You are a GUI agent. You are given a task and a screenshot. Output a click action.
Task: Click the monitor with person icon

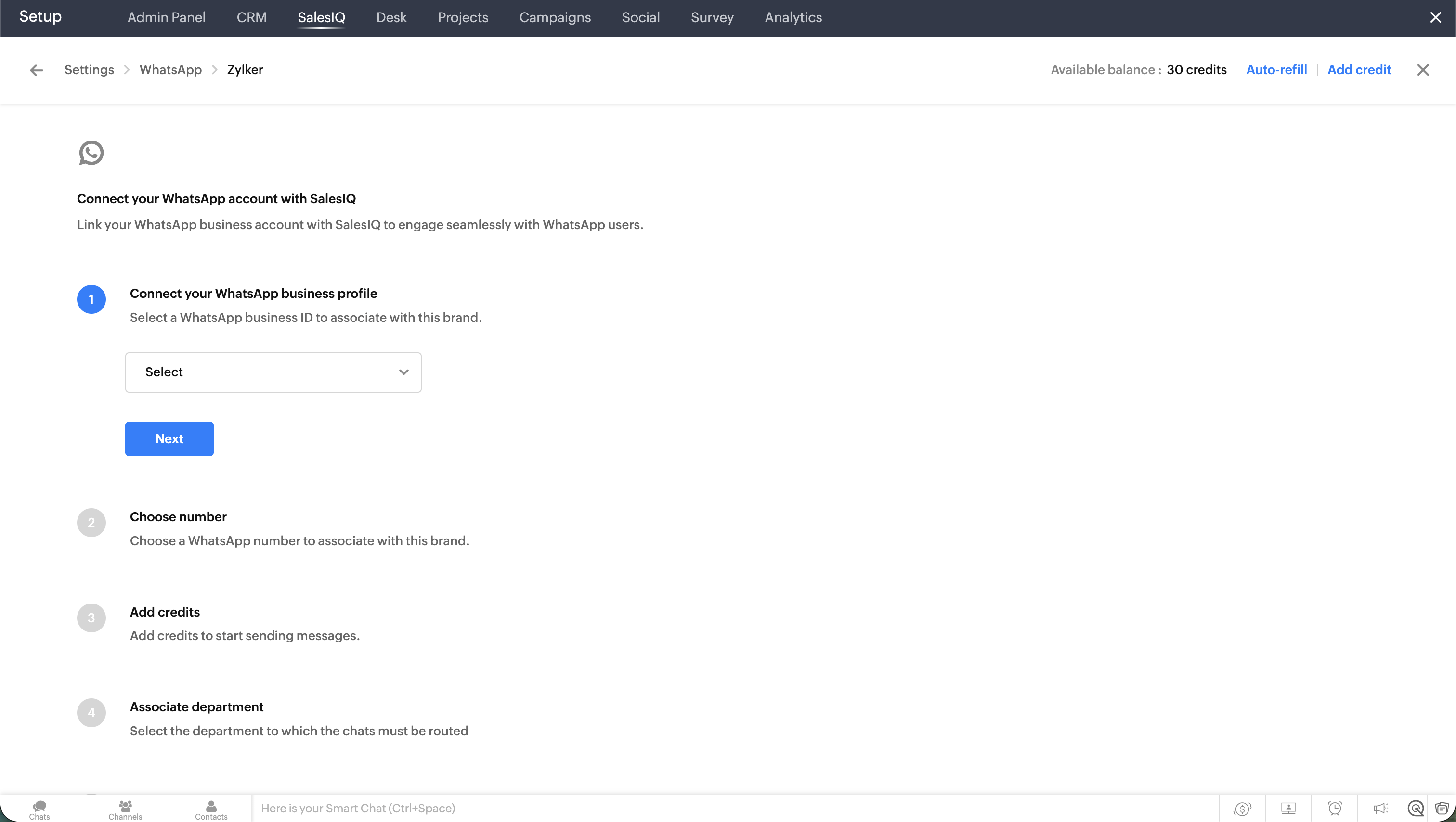[x=1289, y=809]
